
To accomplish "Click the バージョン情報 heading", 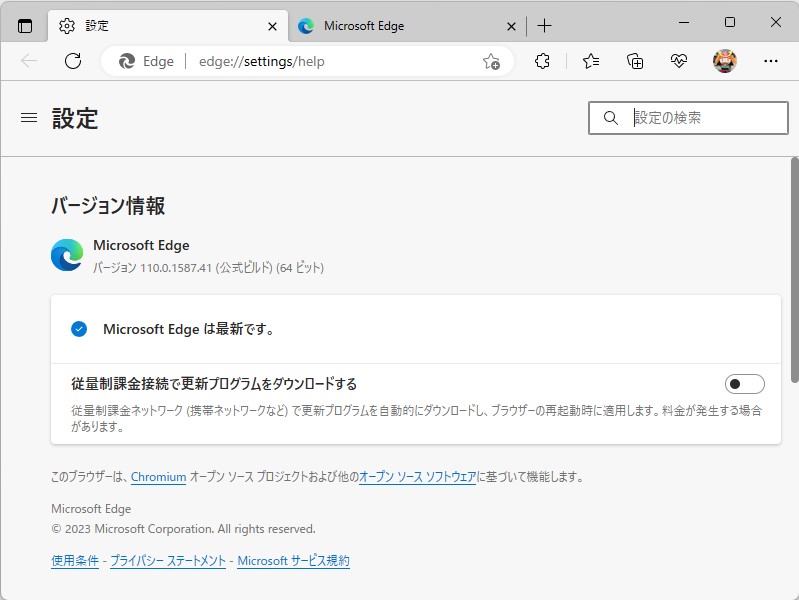I will pos(108,205).
